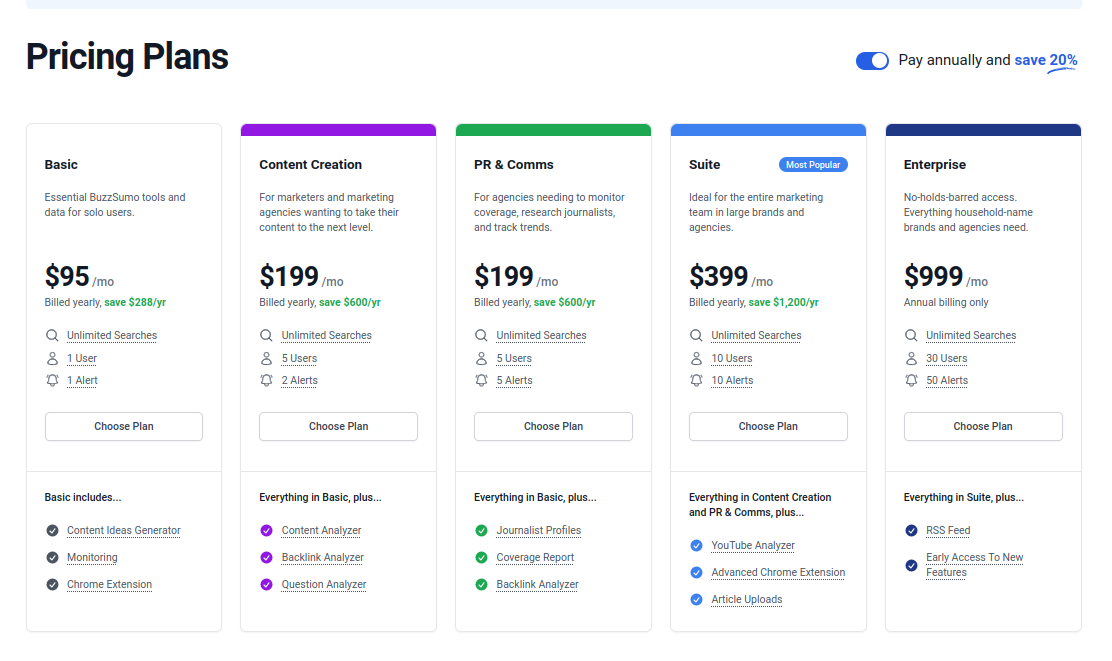Click user icon beside '1 User'

point(52,358)
